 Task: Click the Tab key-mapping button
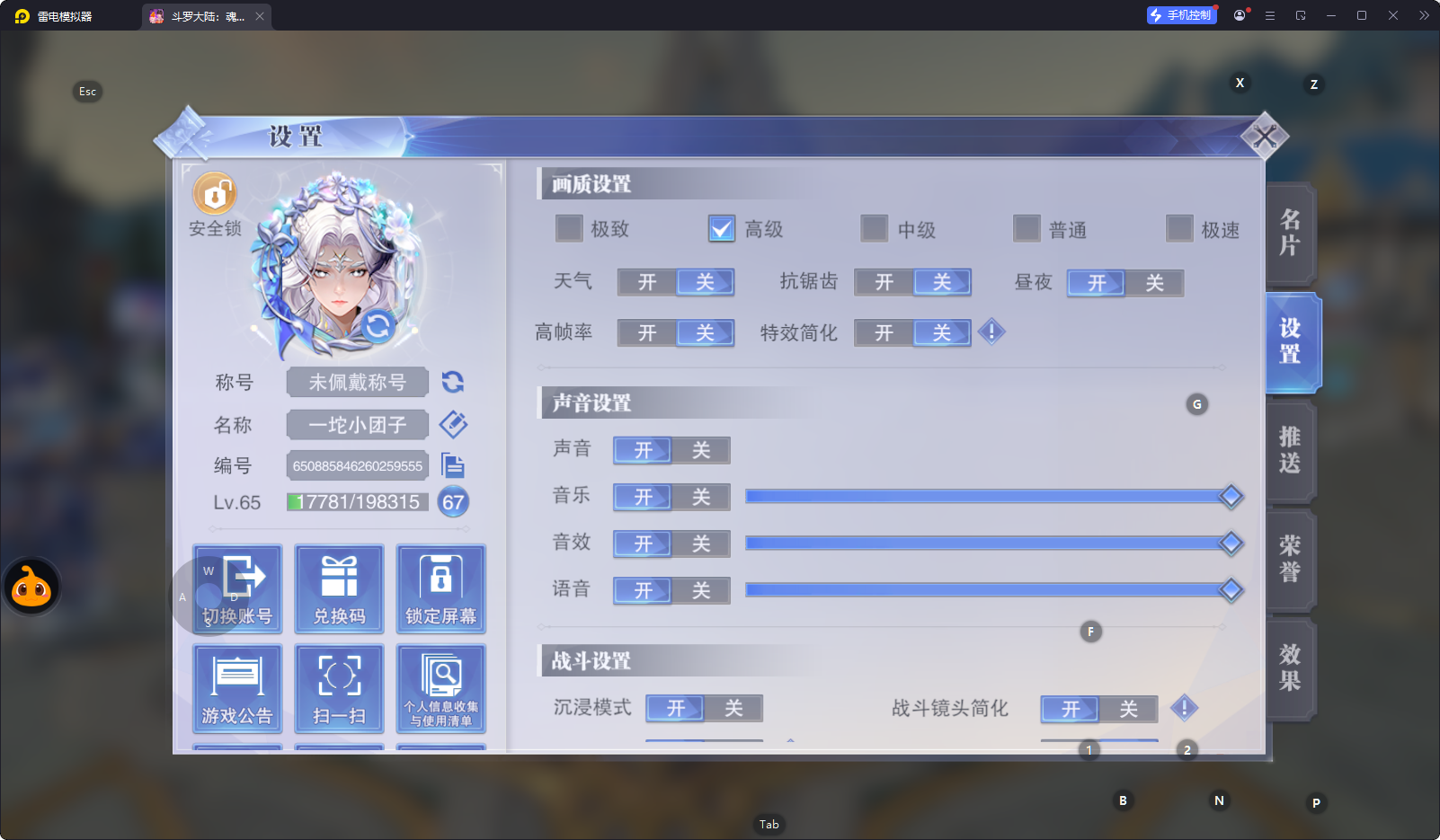pyautogui.click(x=769, y=824)
